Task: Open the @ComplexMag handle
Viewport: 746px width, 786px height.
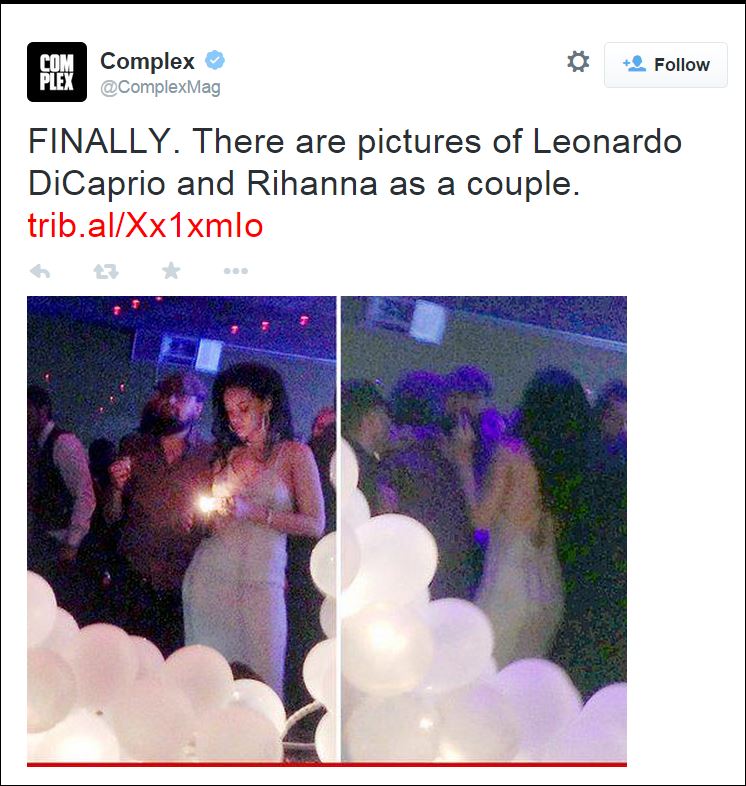Action: click(160, 88)
